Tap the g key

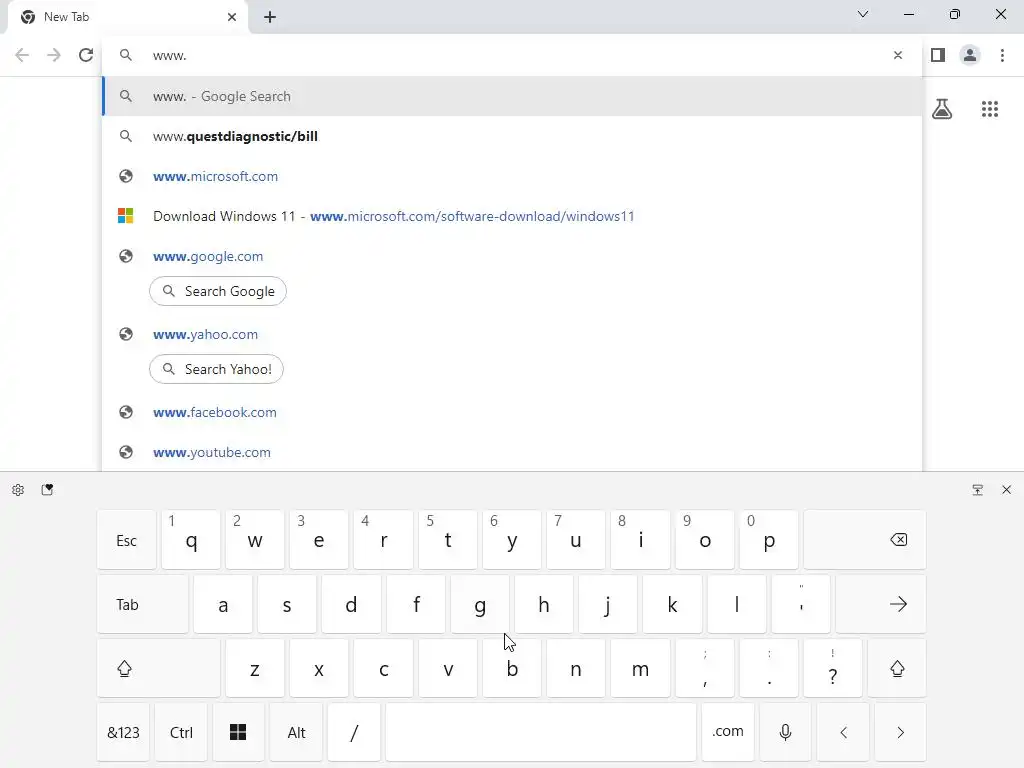tap(479, 604)
